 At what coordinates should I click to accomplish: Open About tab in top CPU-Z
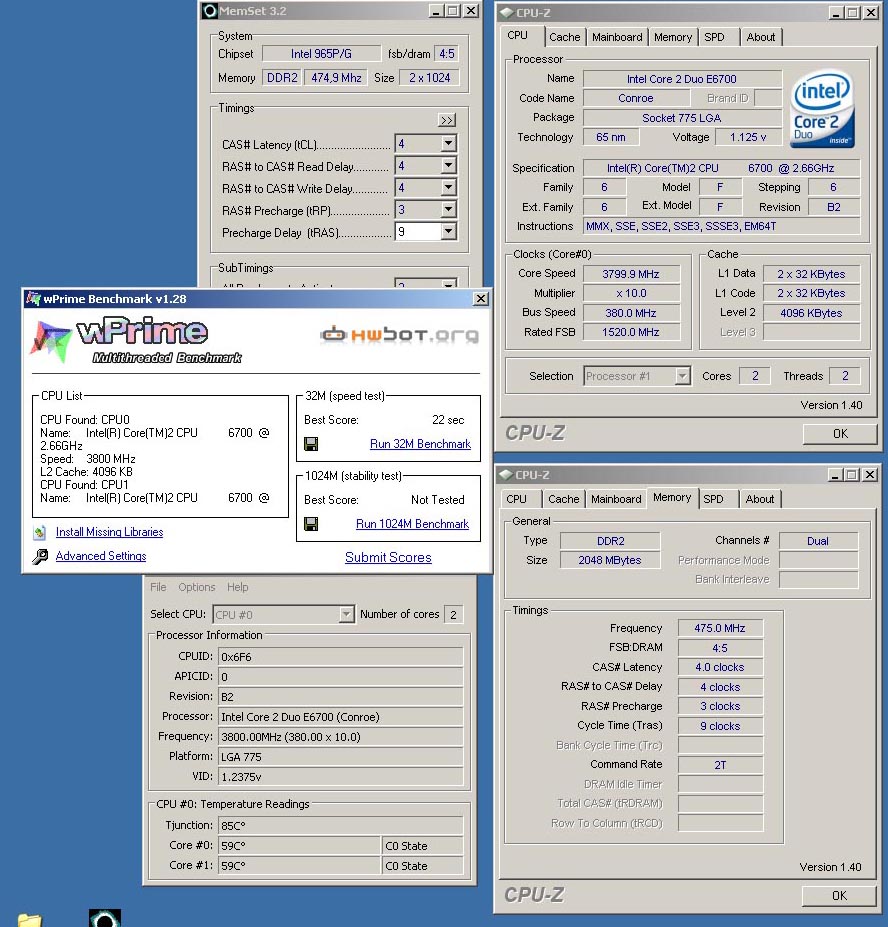point(760,37)
